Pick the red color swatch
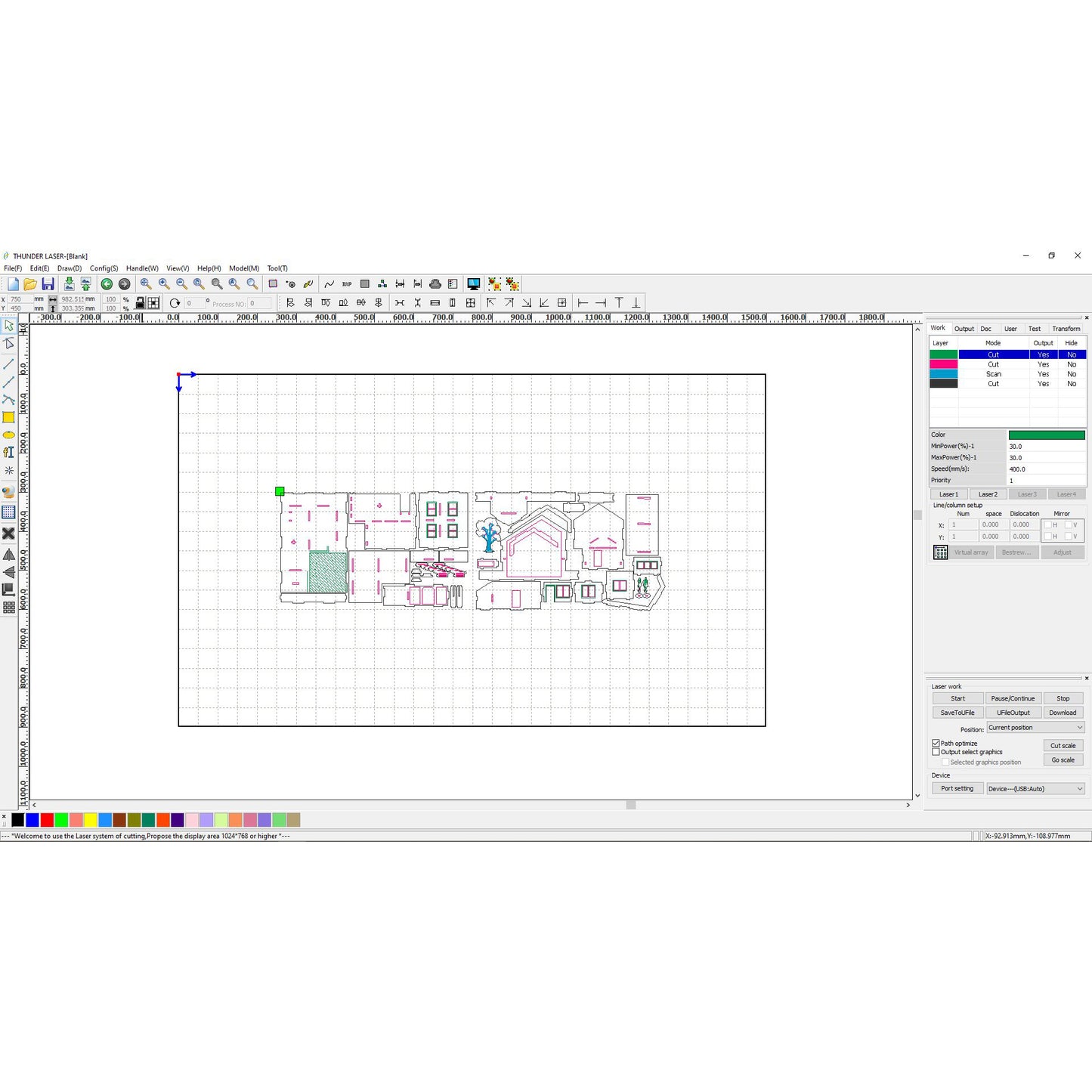The height and width of the screenshot is (1092, 1092). (46, 820)
